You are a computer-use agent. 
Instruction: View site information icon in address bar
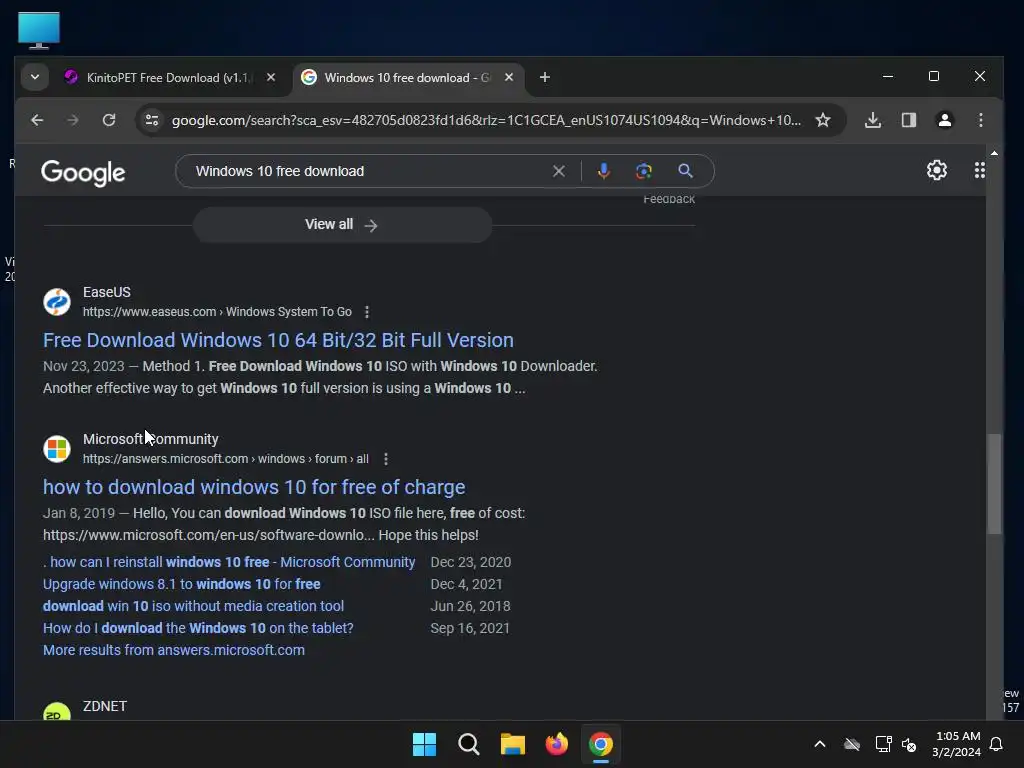point(152,120)
